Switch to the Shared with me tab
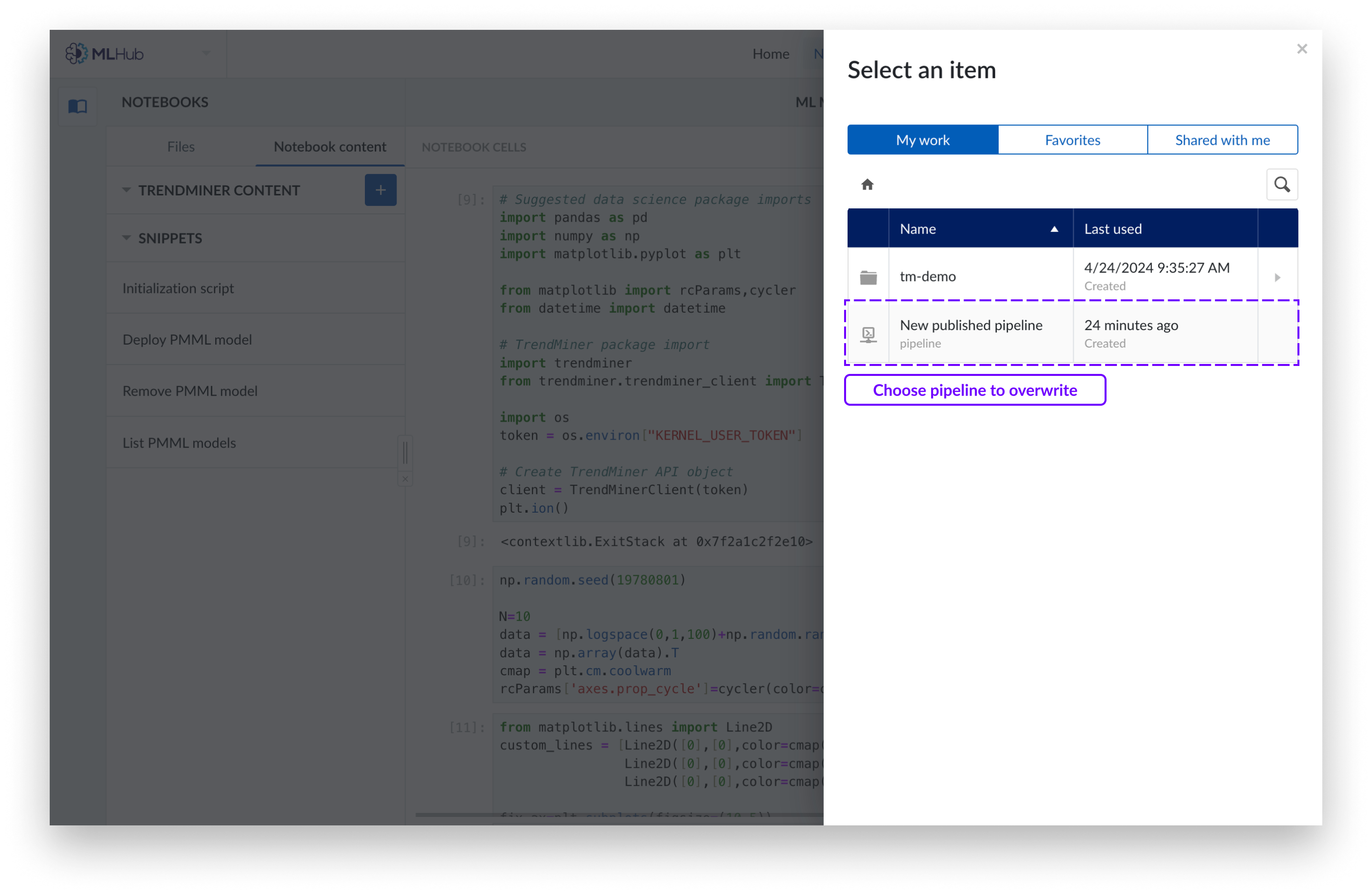The height and width of the screenshot is (895, 1372). 1222,140
